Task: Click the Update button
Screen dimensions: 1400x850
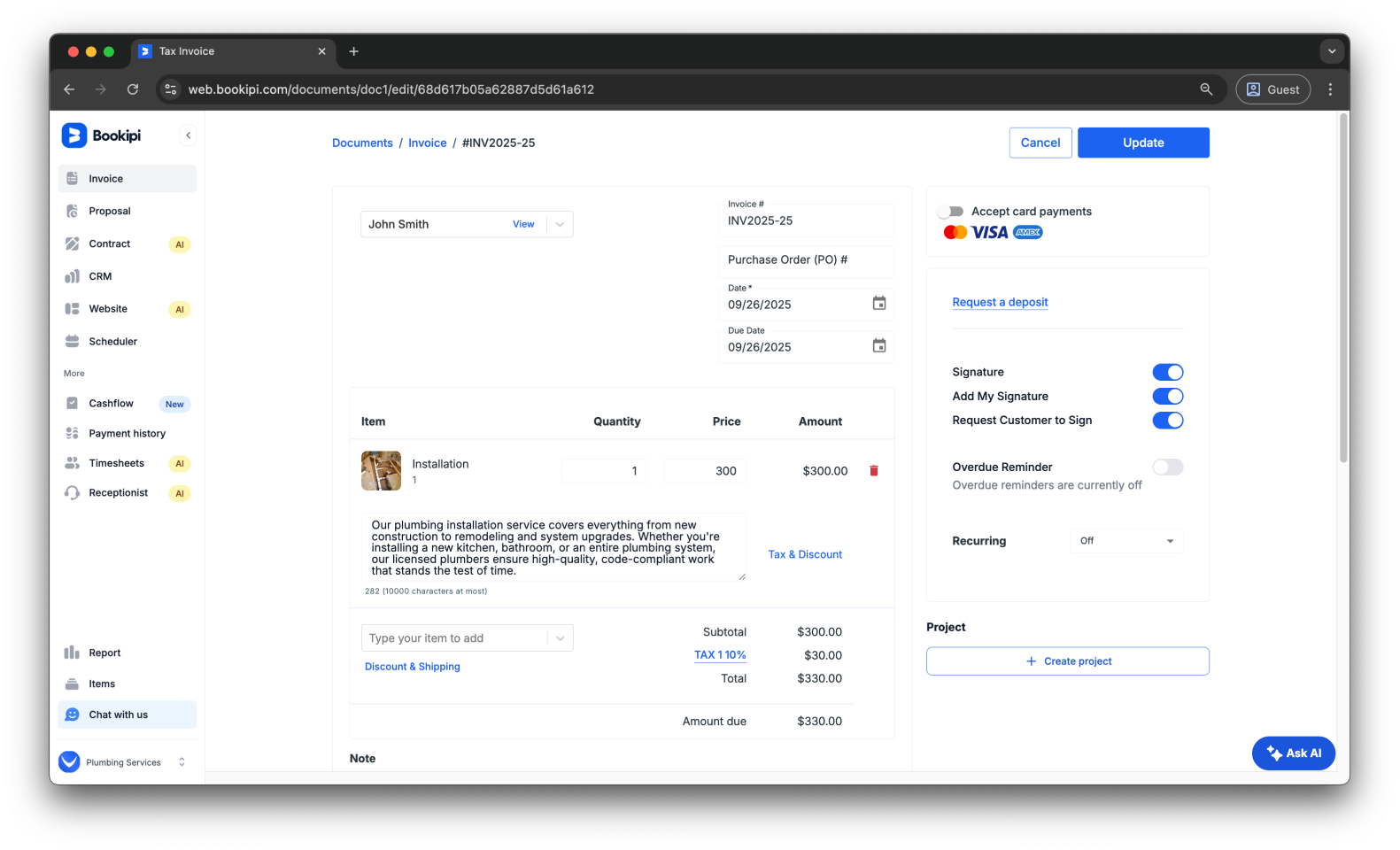Action: pos(1143,143)
